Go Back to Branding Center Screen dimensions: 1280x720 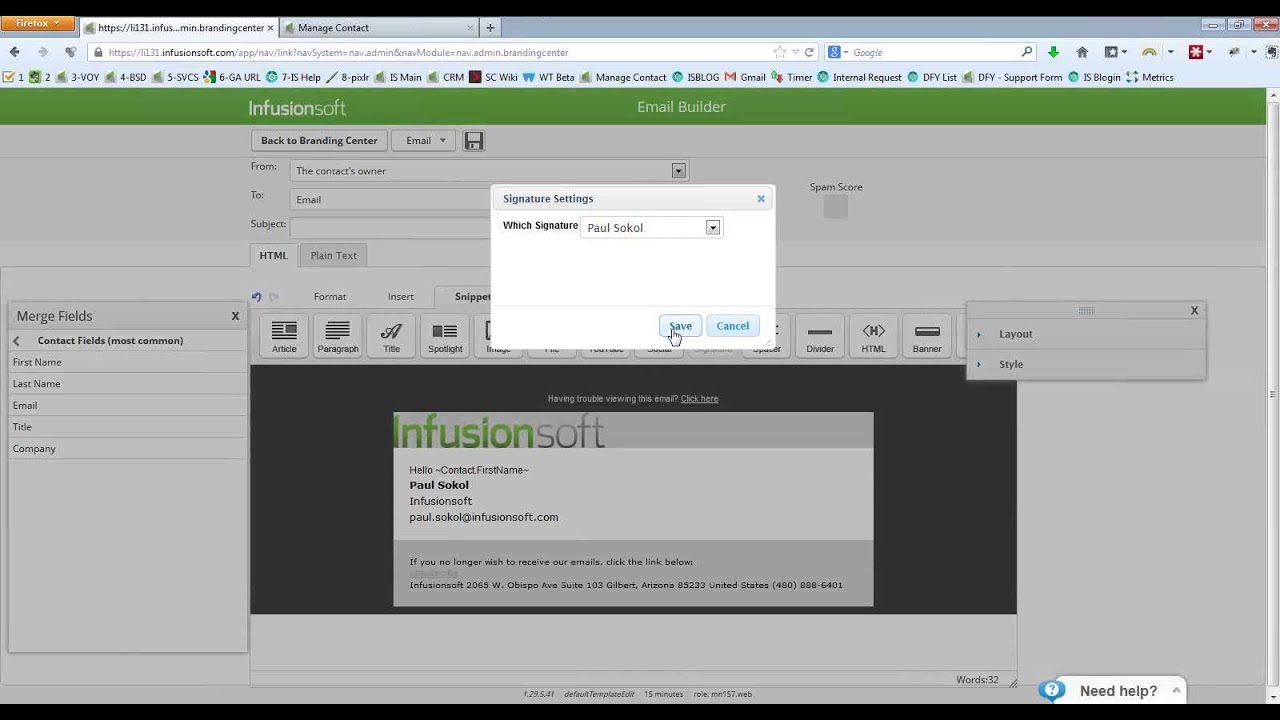tap(319, 141)
